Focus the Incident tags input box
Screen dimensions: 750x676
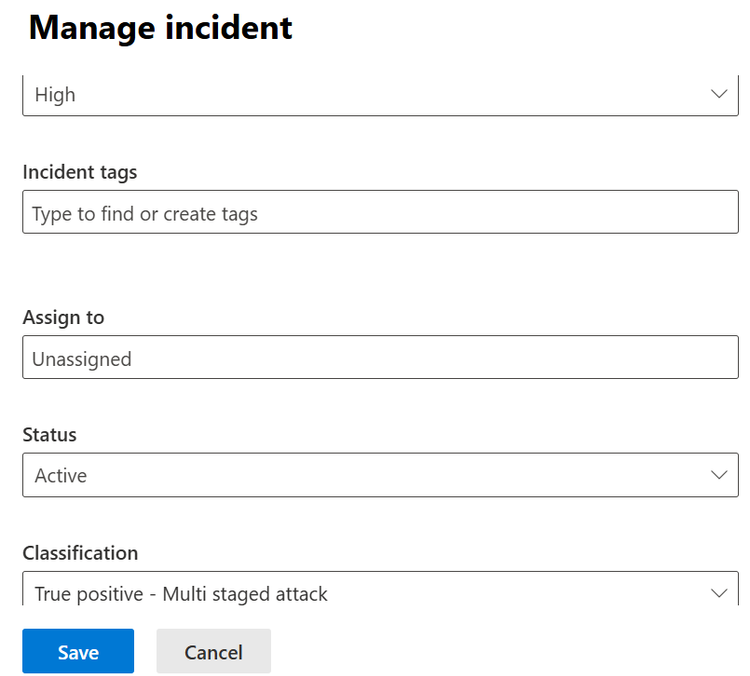coord(380,213)
